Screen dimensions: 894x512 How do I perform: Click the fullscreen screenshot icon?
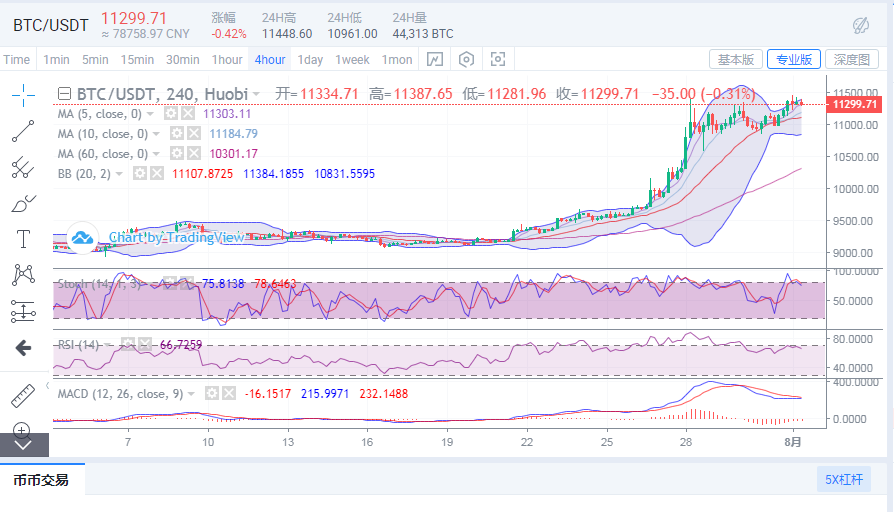498,59
